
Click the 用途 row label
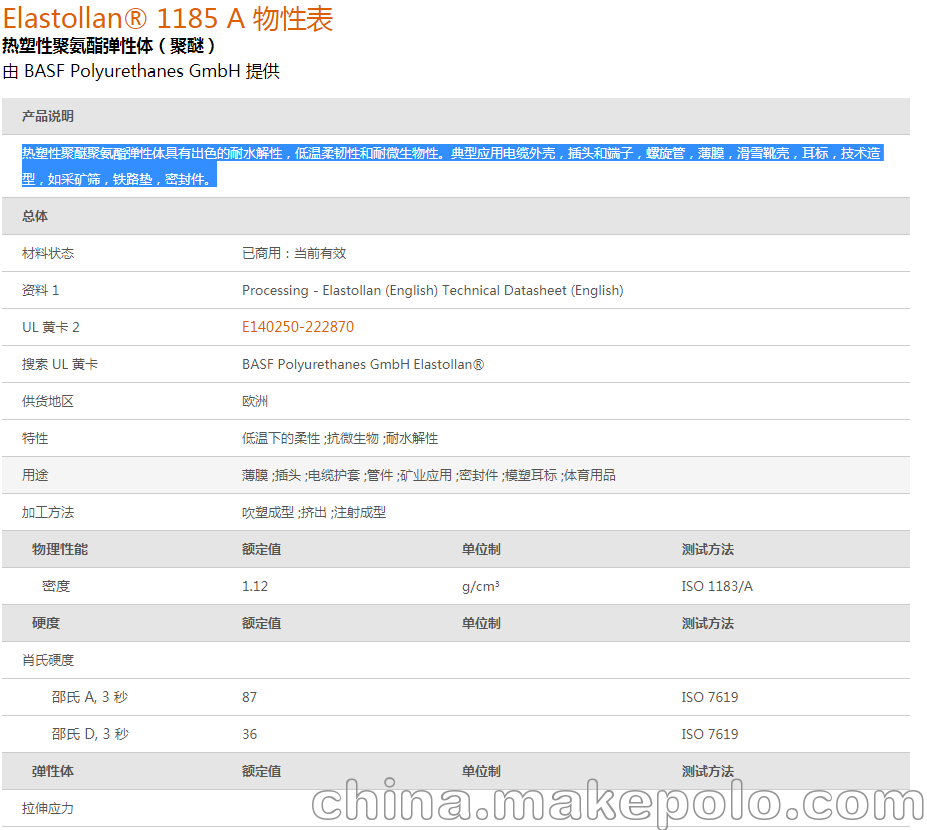point(35,475)
